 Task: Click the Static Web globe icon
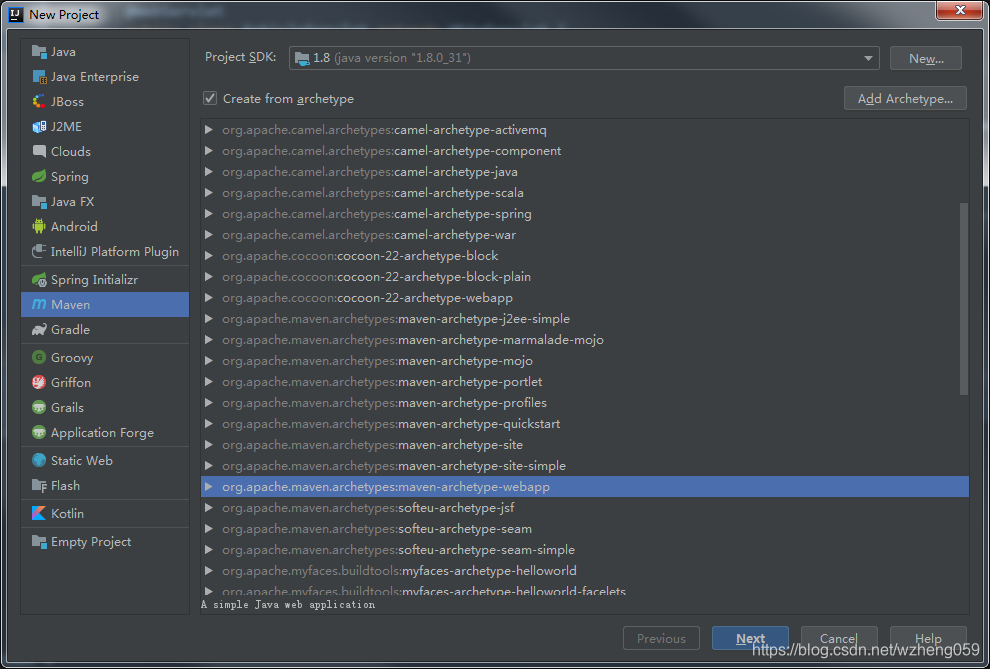pos(39,461)
